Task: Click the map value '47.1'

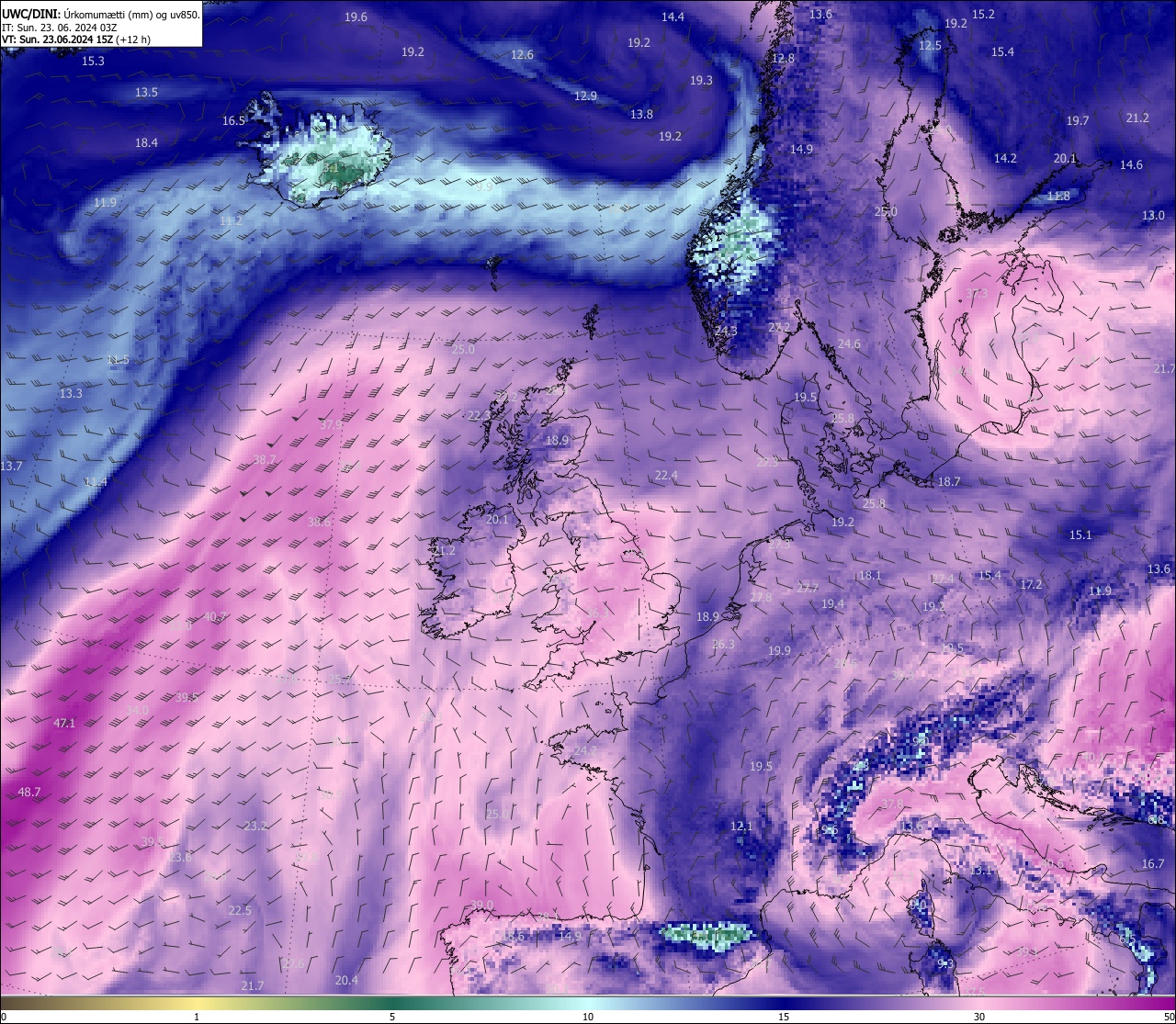Action: [64, 723]
